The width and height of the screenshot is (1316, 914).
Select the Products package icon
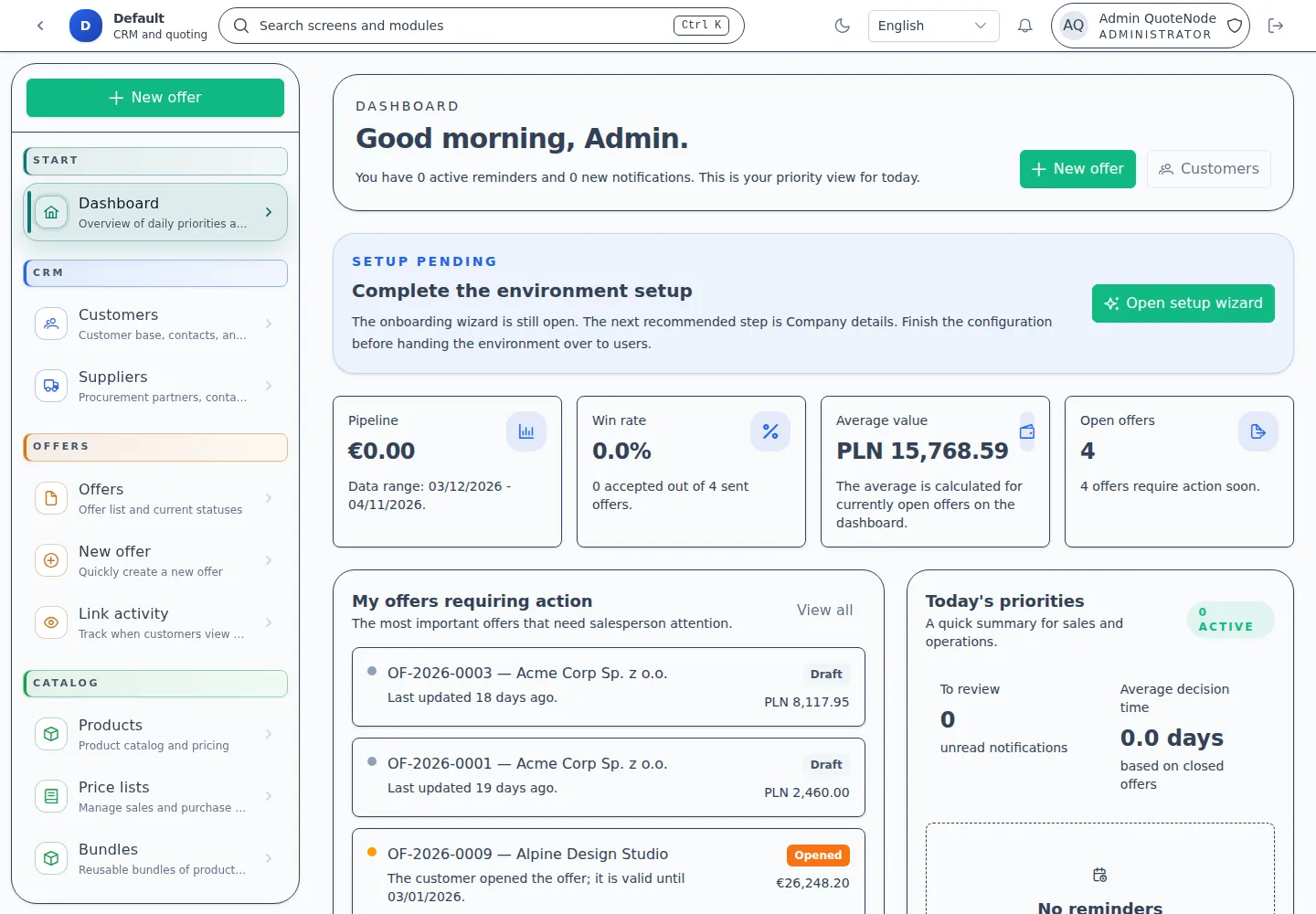[x=50, y=734]
